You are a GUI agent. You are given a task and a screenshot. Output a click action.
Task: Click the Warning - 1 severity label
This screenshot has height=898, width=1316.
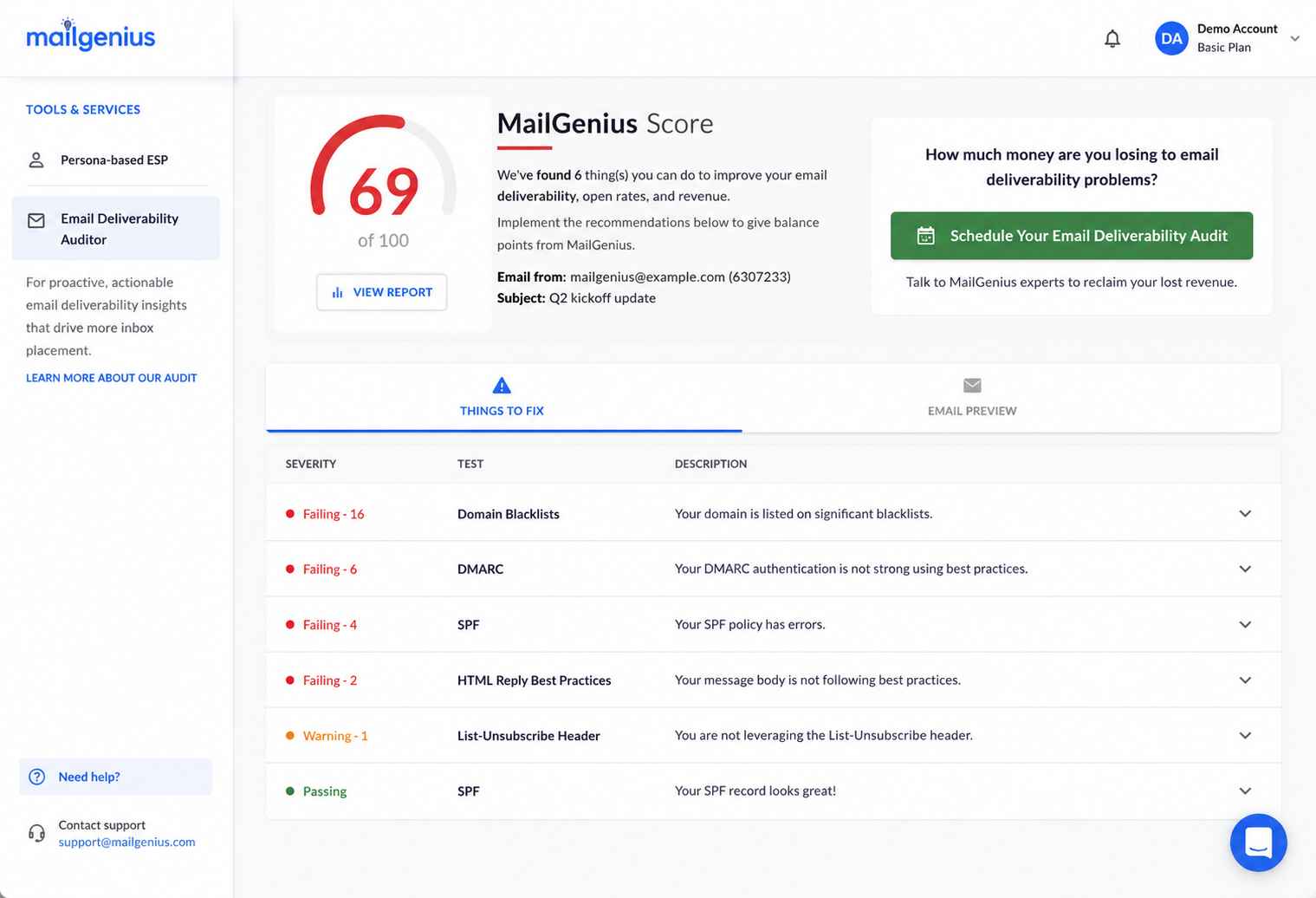tap(335, 736)
